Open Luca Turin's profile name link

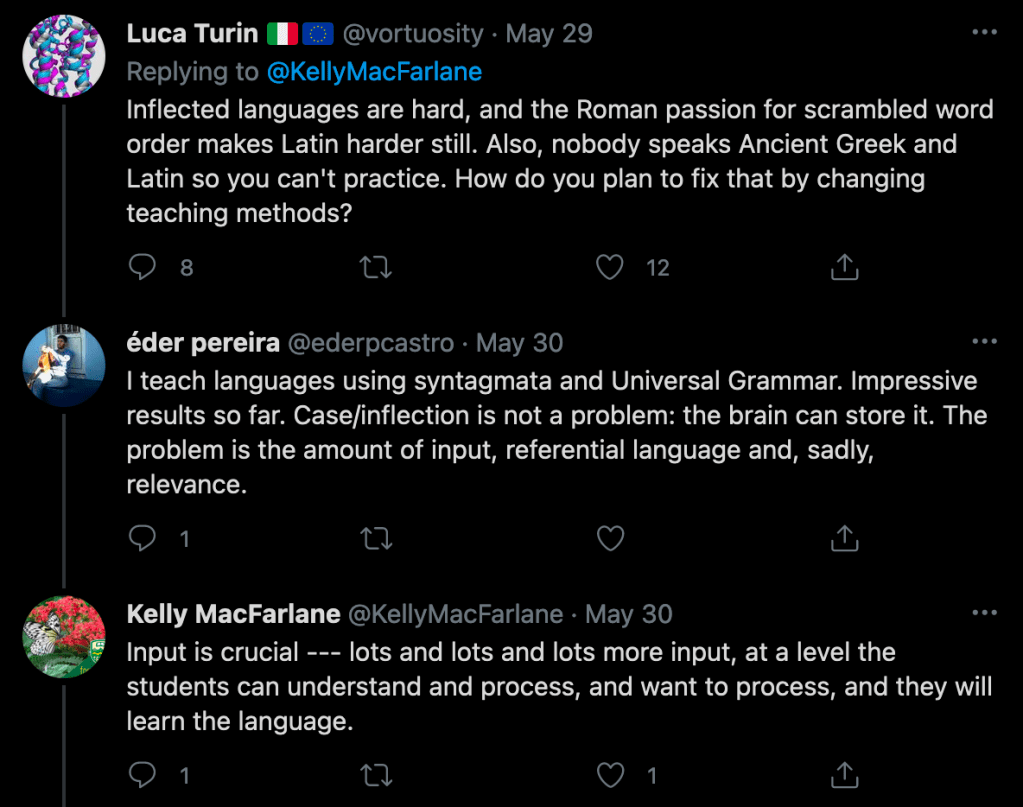point(192,33)
